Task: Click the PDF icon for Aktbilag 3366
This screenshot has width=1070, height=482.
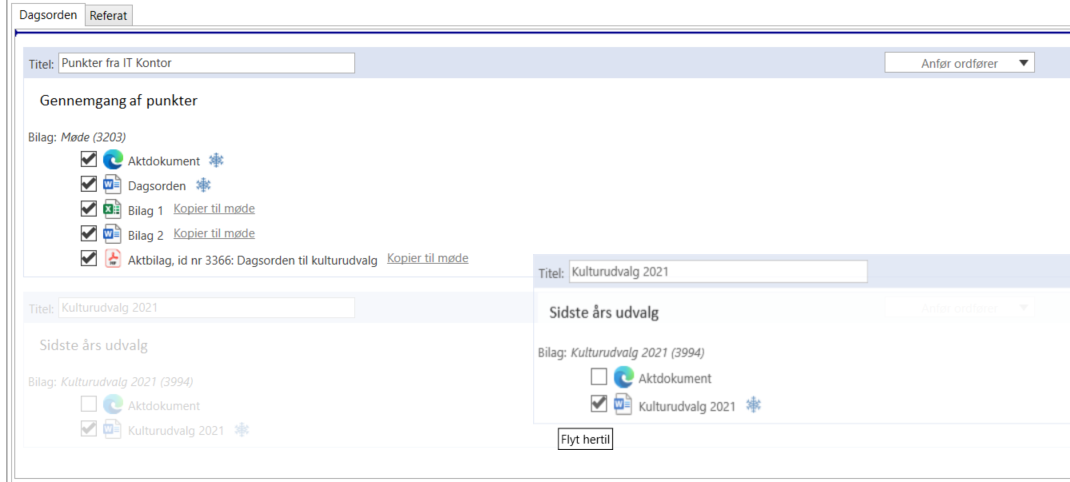Action: point(113,259)
